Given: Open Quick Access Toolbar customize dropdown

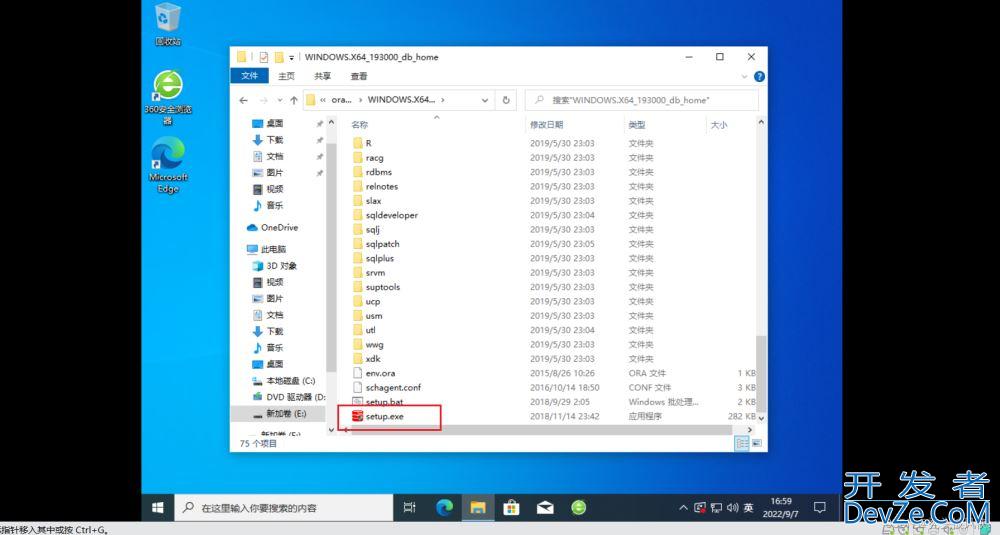Looking at the screenshot, I should click(291, 57).
